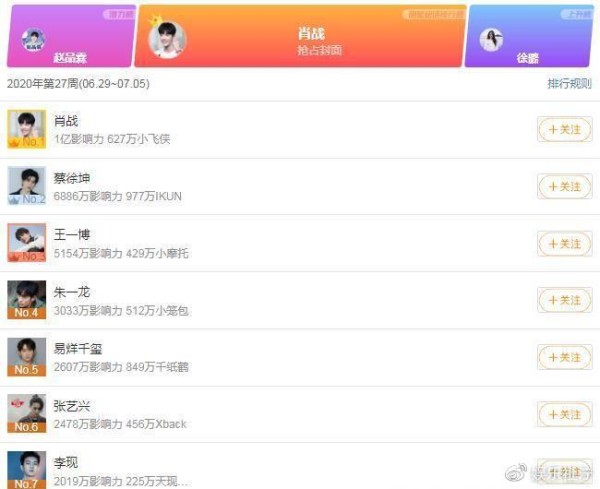The width and height of the screenshot is (600, 489).
Task: Open No.7 李现 thumbnail
Action: (26, 470)
